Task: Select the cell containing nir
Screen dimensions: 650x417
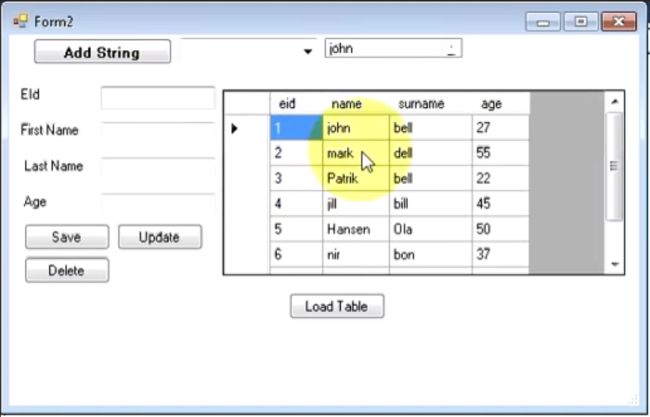Action: point(356,255)
